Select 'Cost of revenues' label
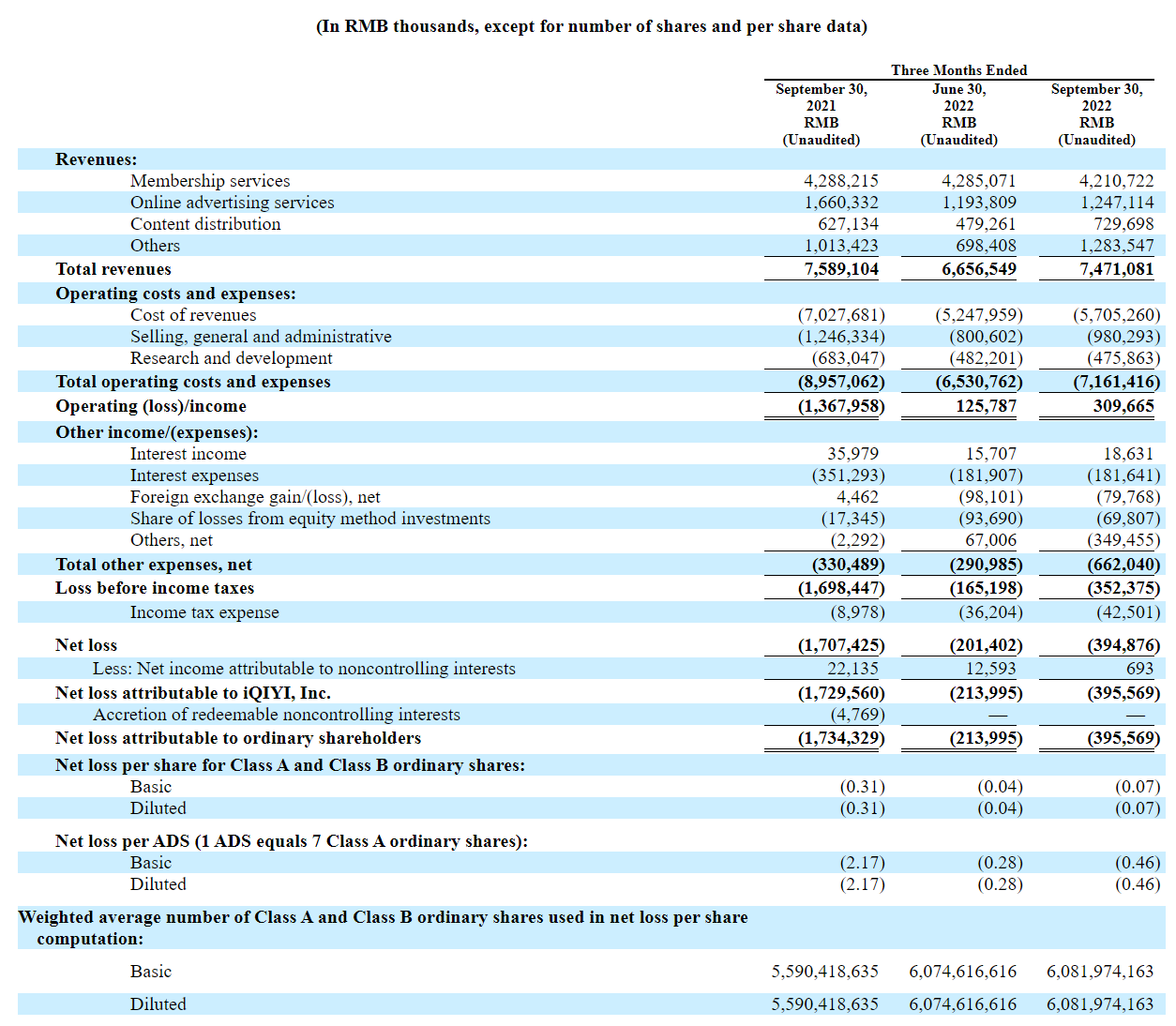The image size is (1176, 1026). [193, 315]
